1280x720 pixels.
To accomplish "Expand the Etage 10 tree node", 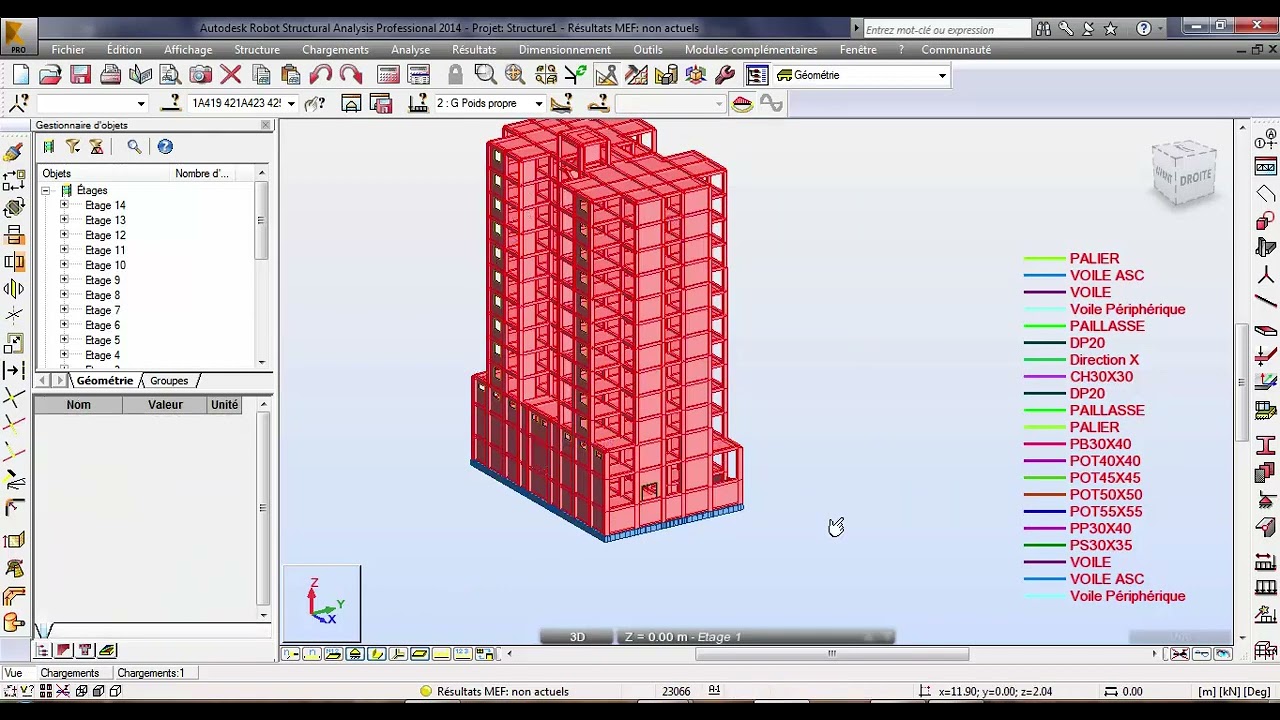I will pos(64,265).
